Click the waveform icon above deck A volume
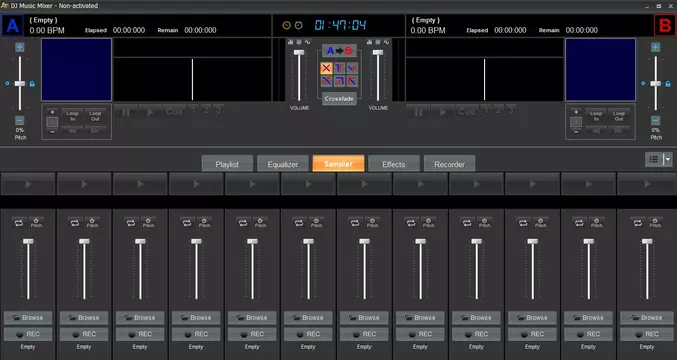 click(307, 42)
